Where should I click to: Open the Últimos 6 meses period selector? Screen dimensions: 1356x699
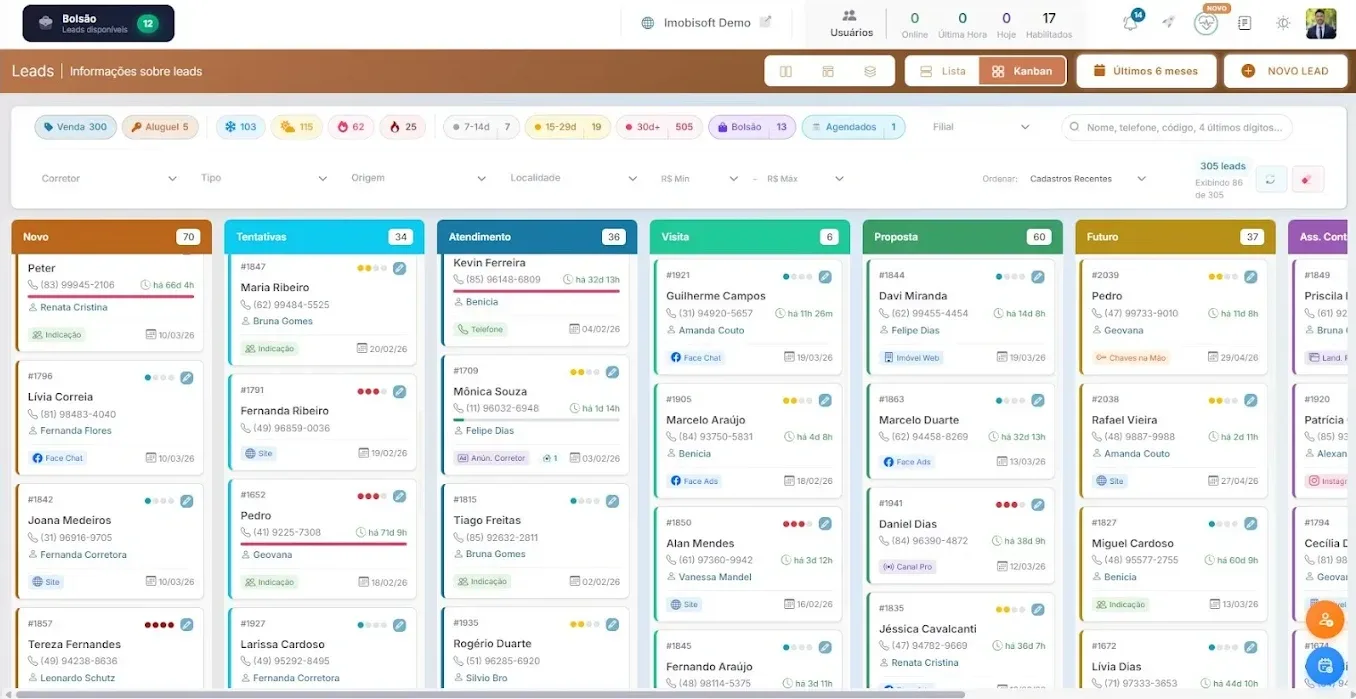pyautogui.click(x=1146, y=71)
